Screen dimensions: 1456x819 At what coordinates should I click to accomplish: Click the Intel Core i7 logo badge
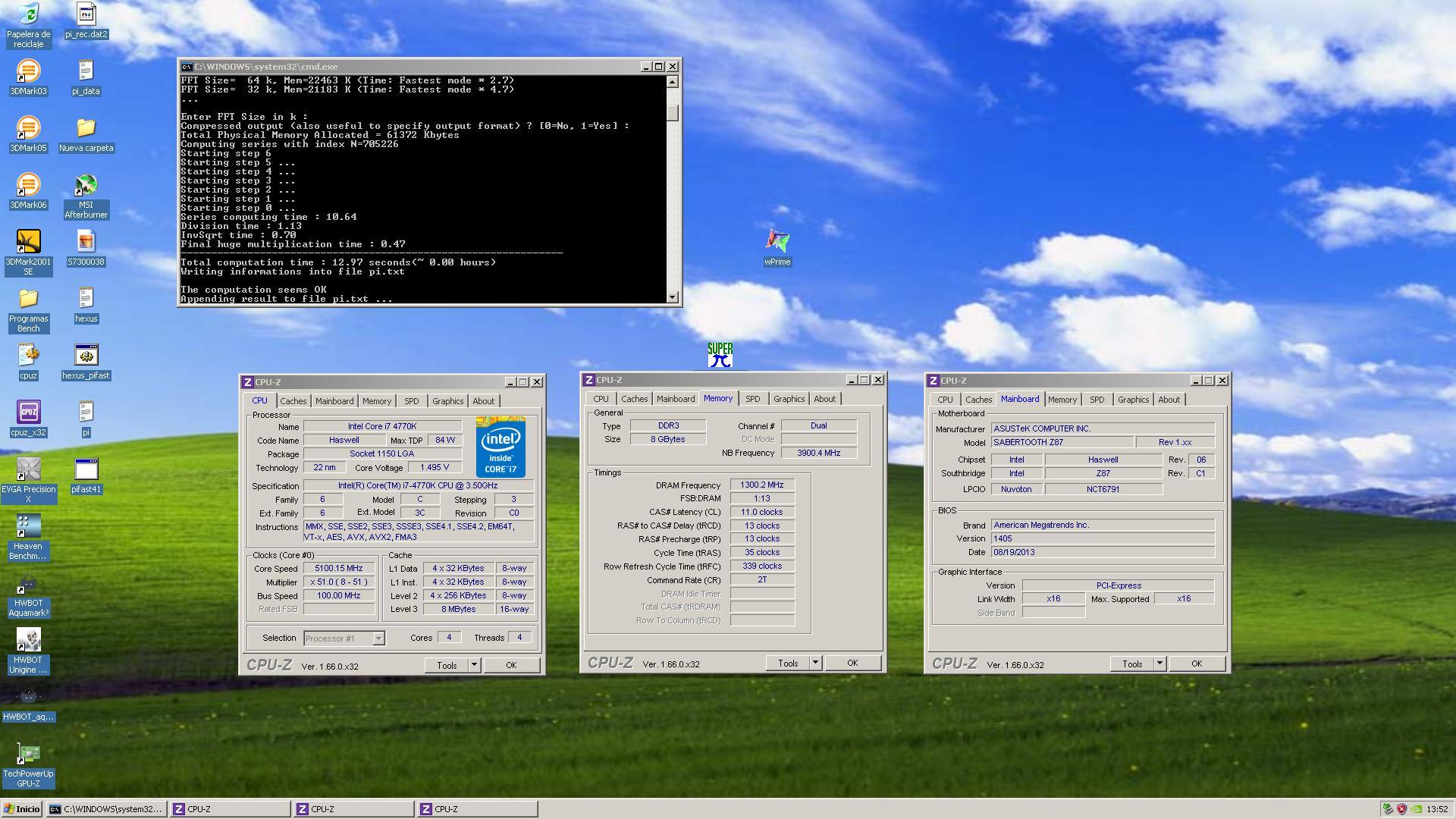pos(500,447)
